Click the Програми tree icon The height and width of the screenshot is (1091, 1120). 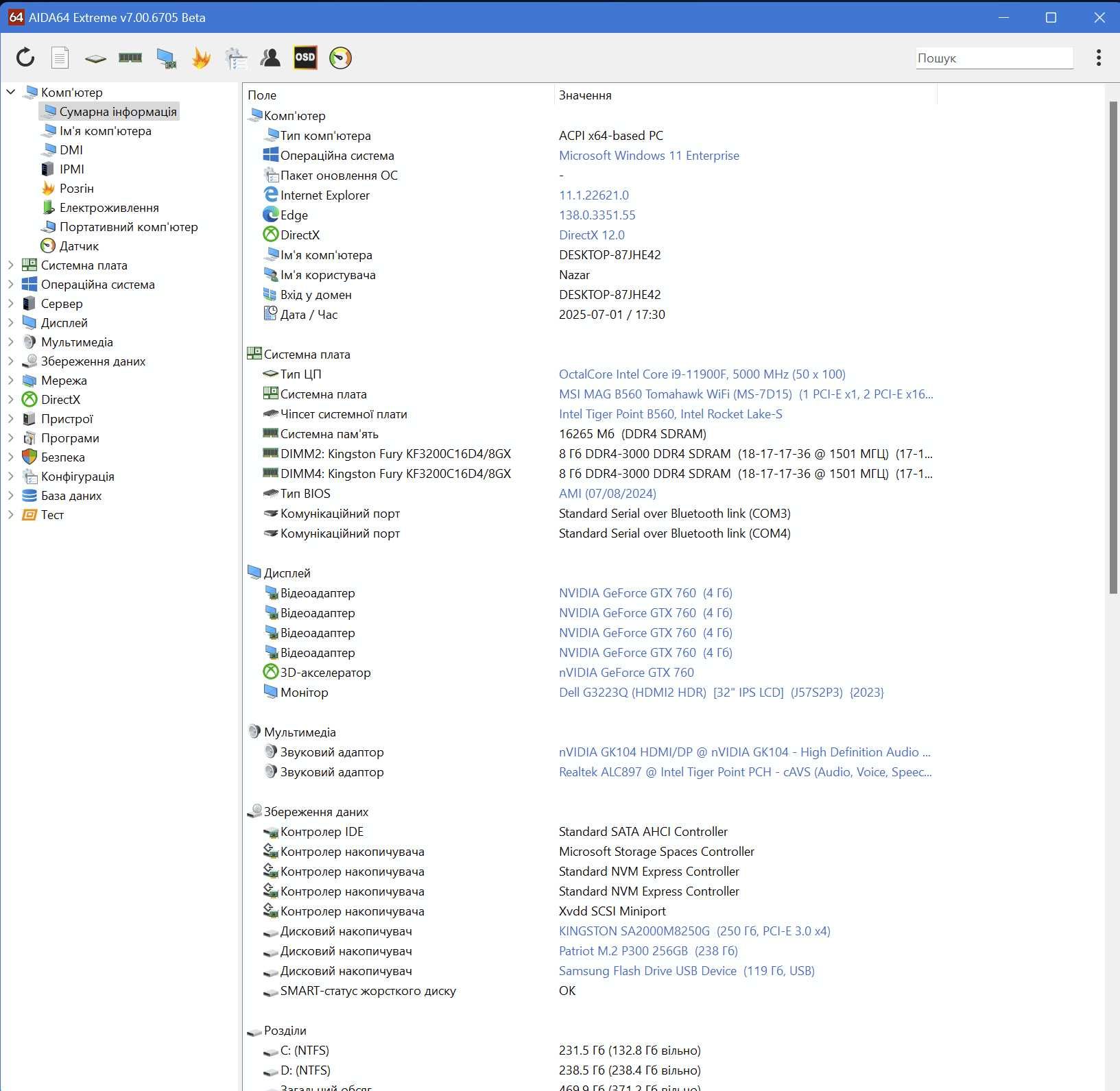[x=29, y=438]
